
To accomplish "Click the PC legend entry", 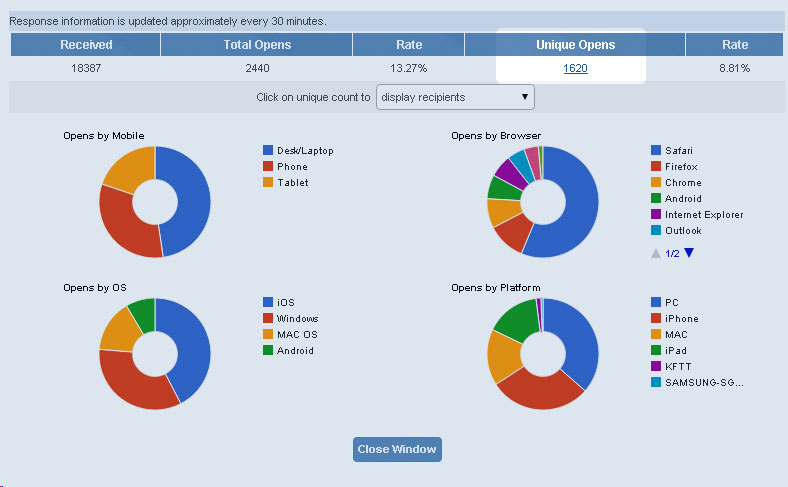I will (665, 303).
